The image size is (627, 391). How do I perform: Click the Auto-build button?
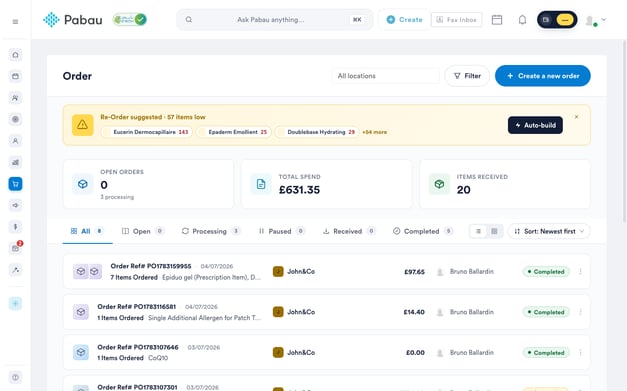coord(535,125)
